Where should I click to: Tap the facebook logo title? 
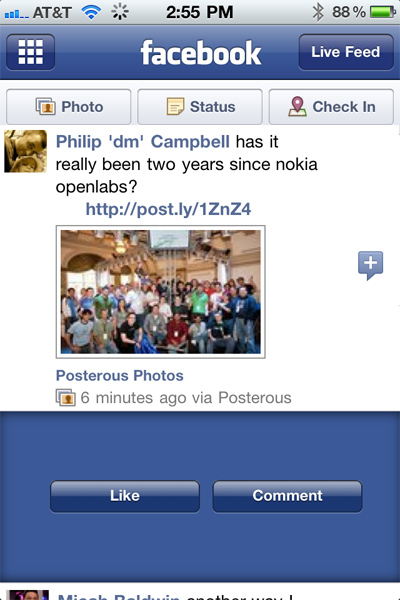(201, 53)
